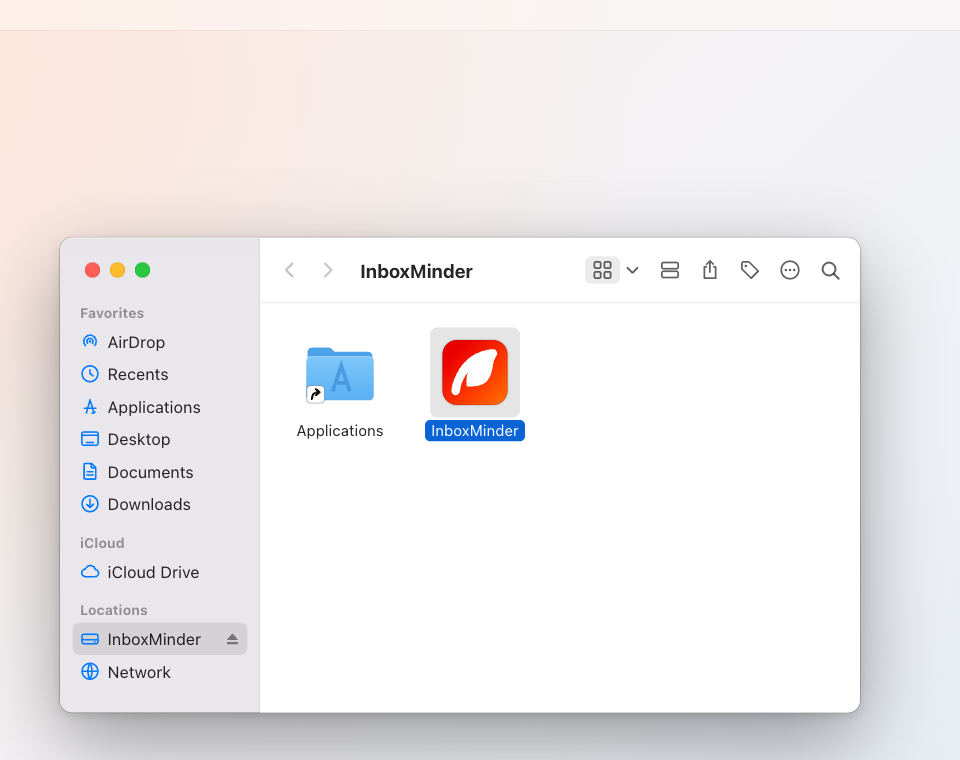Open Desktop from the sidebar
This screenshot has height=760, width=960.
coord(160,439)
